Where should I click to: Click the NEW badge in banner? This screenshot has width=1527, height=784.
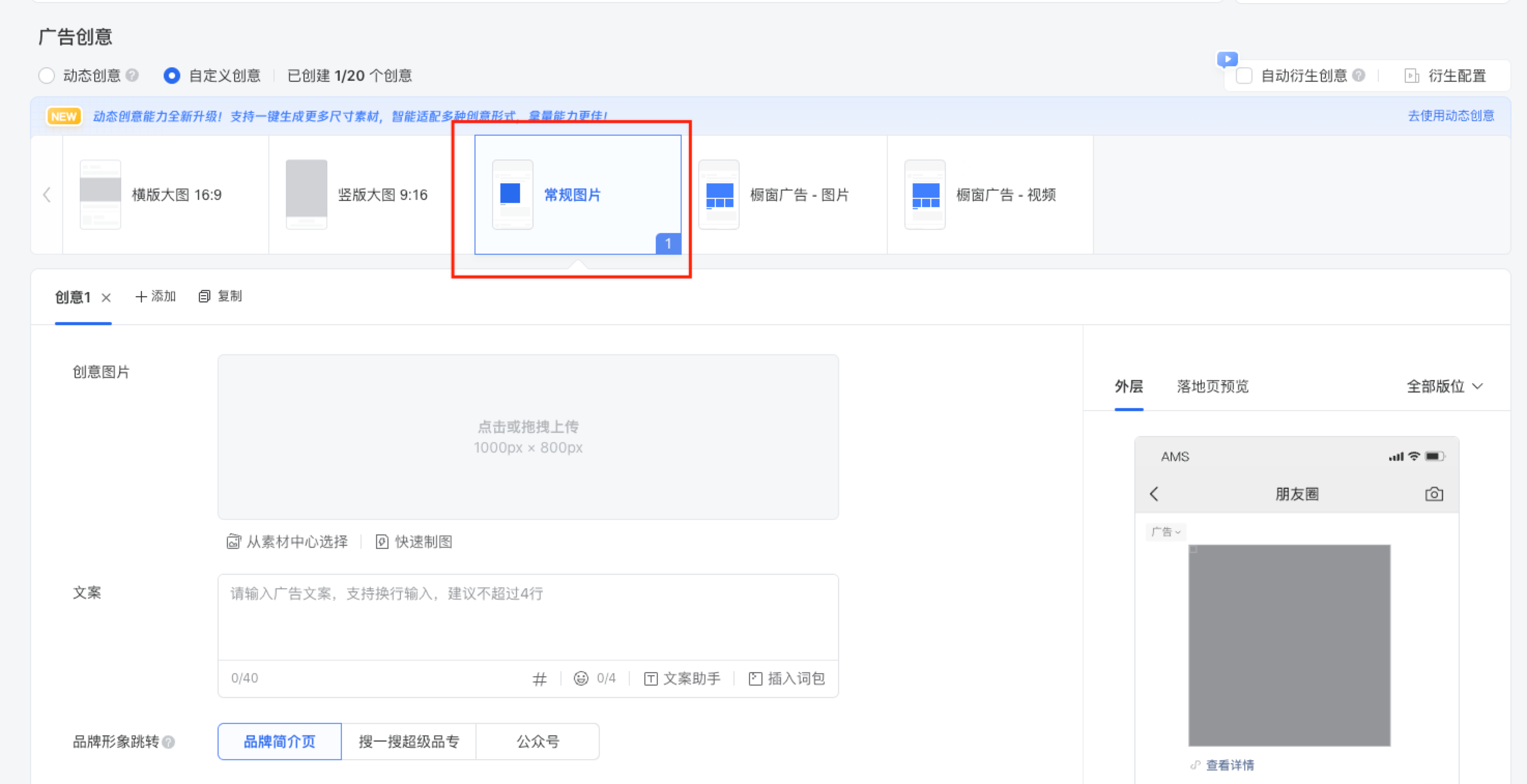[64, 116]
